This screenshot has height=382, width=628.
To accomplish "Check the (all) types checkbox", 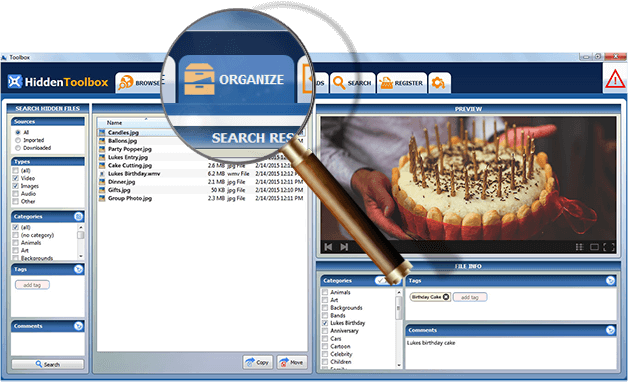I will (16, 171).
